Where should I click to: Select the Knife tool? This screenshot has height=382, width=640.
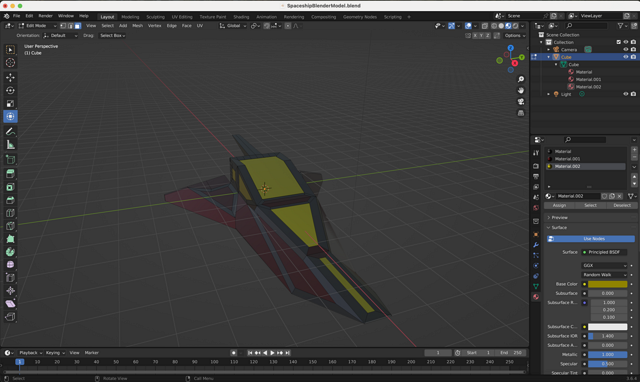click(x=10, y=226)
